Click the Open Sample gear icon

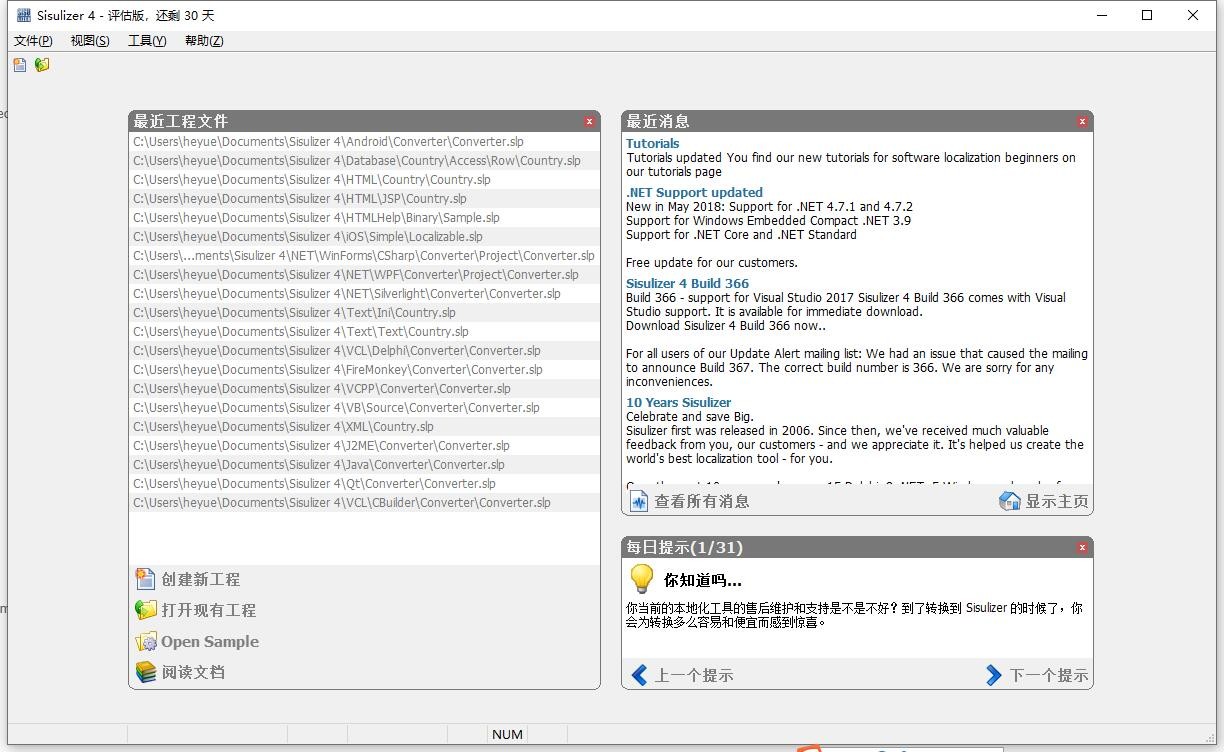(x=146, y=641)
